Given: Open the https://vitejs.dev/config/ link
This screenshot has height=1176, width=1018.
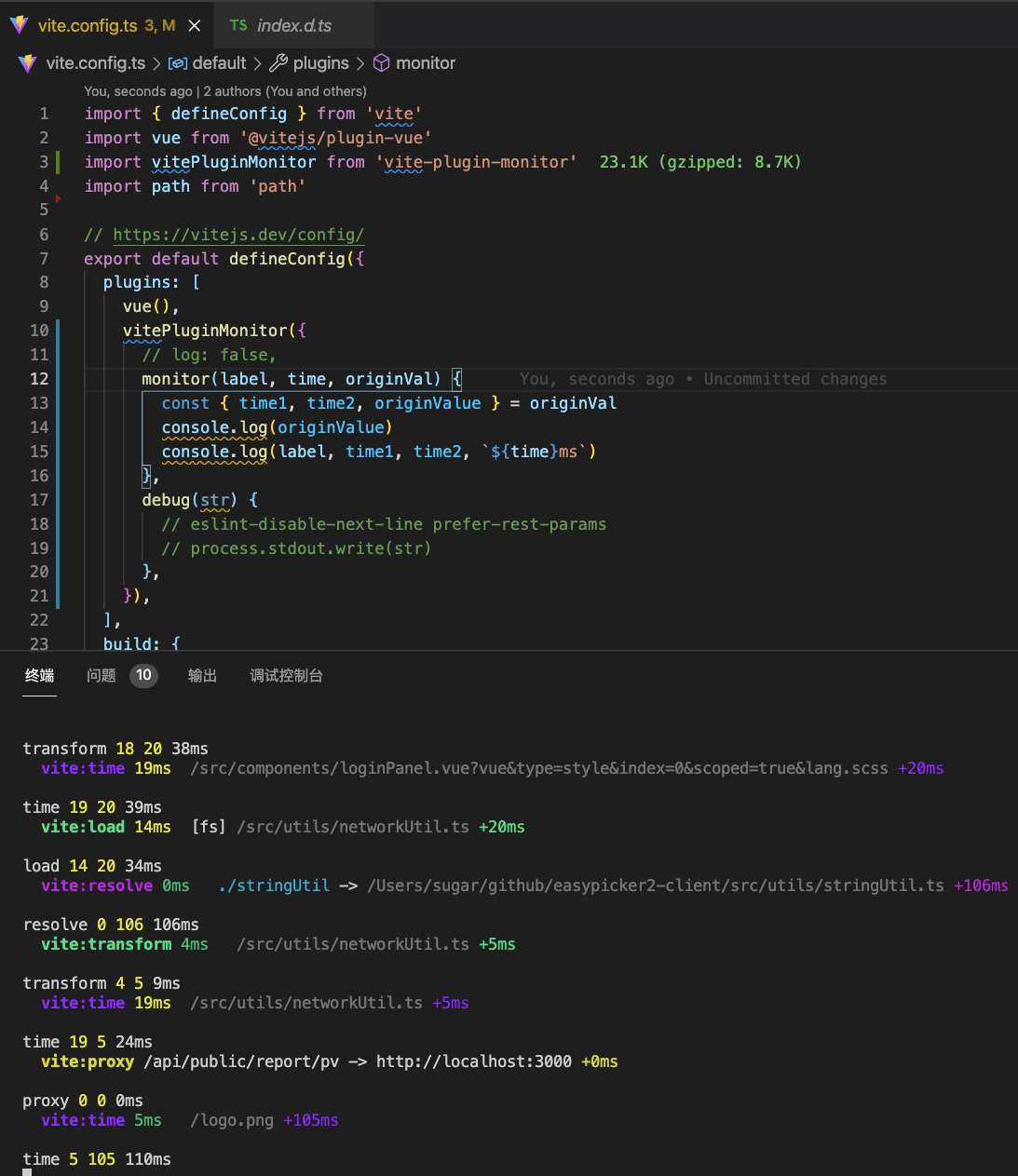Looking at the screenshot, I should pyautogui.click(x=238, y=235).
